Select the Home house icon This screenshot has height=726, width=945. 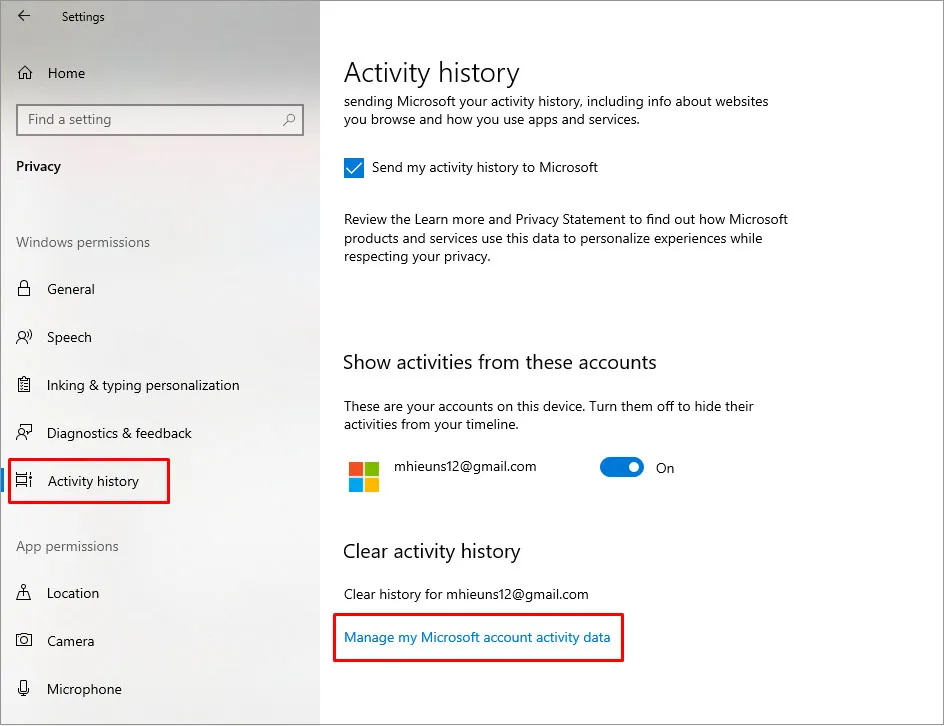tap(24, 72)
